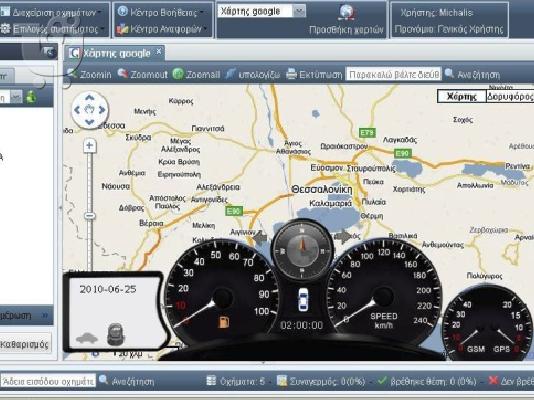Pan the map left with arrow
534x400 pixels.
77,110
